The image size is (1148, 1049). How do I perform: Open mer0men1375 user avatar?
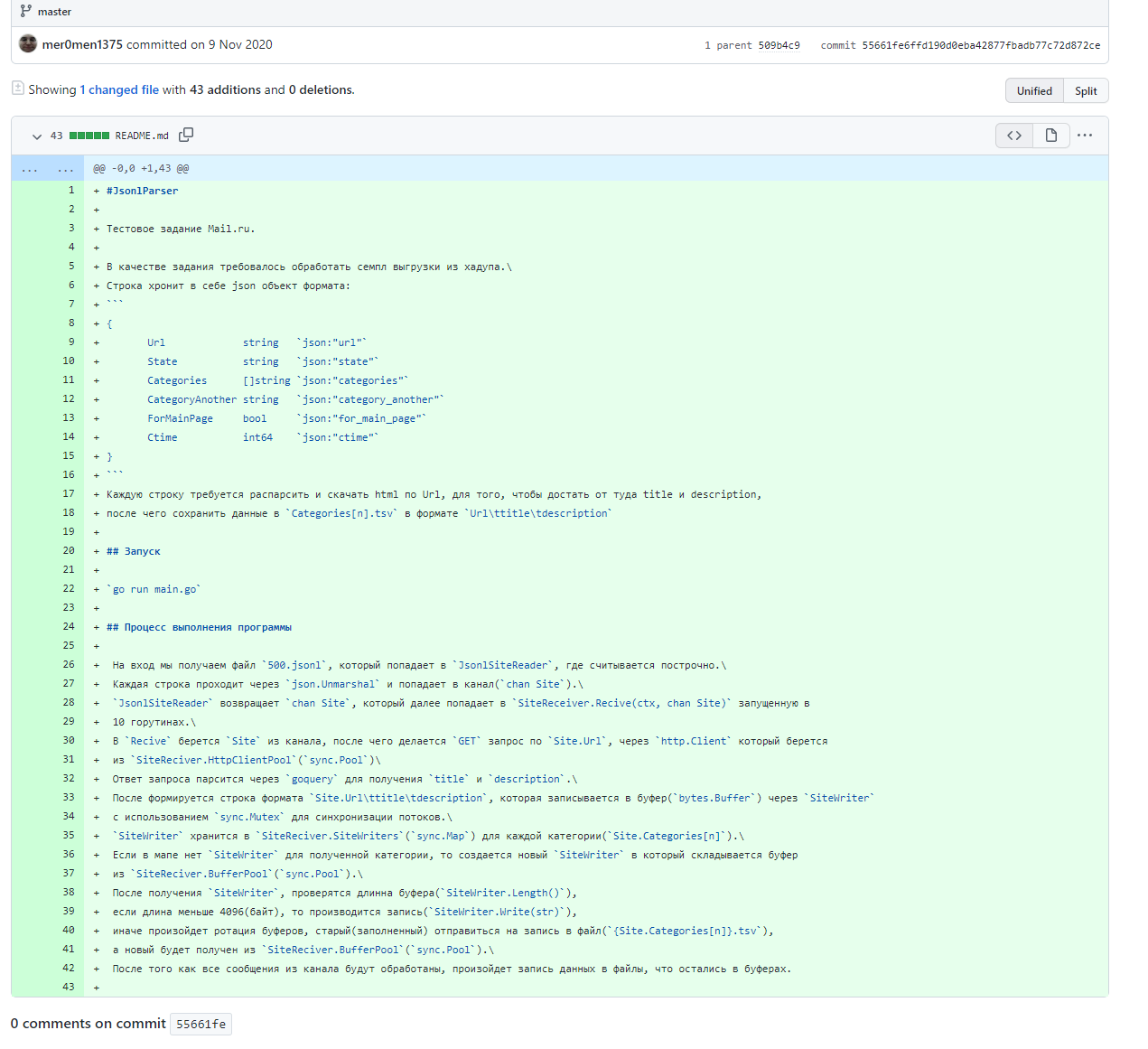28,43
